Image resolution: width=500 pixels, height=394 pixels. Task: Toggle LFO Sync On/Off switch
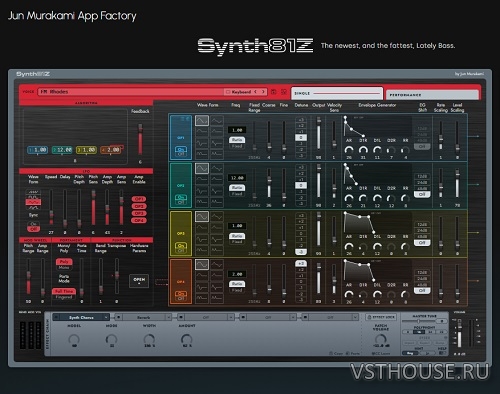pyautogui.click(x=34, y=226)
